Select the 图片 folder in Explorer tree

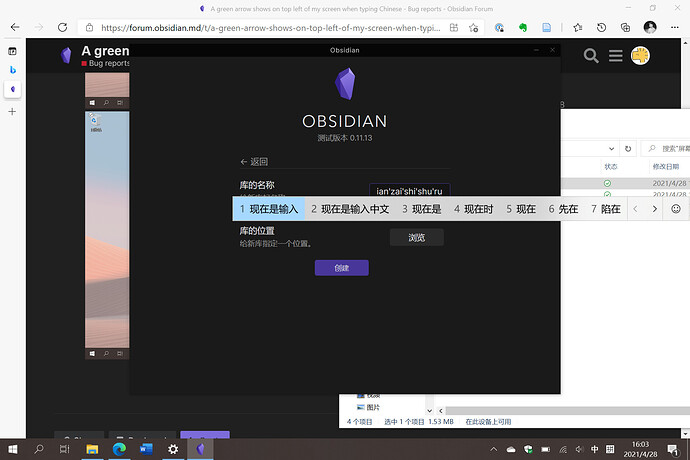368,407
